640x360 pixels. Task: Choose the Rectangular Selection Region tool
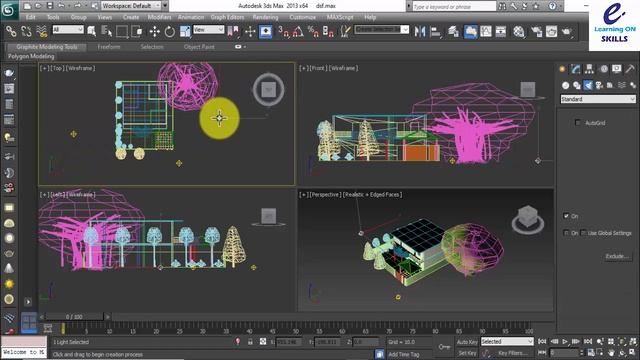(x=122, y=31)
